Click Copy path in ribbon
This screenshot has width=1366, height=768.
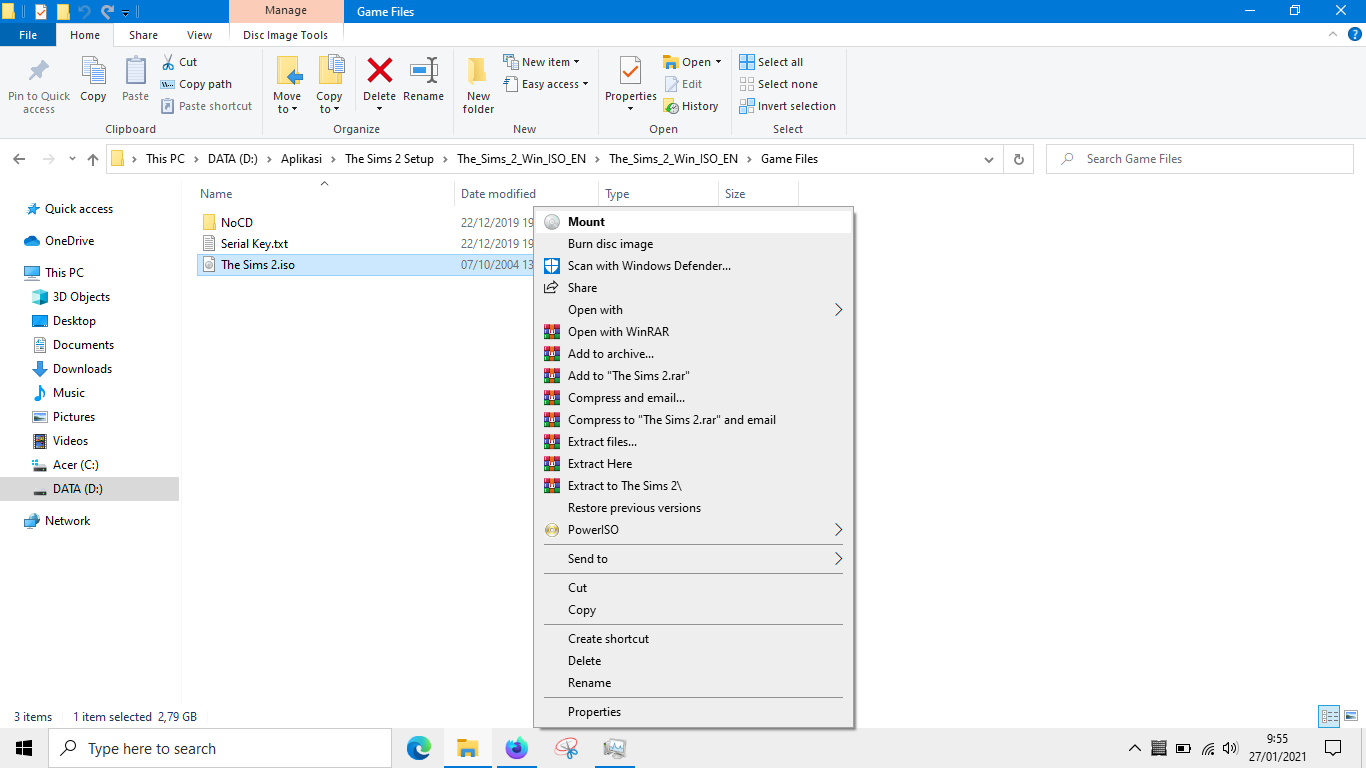[x=196, y=84]
